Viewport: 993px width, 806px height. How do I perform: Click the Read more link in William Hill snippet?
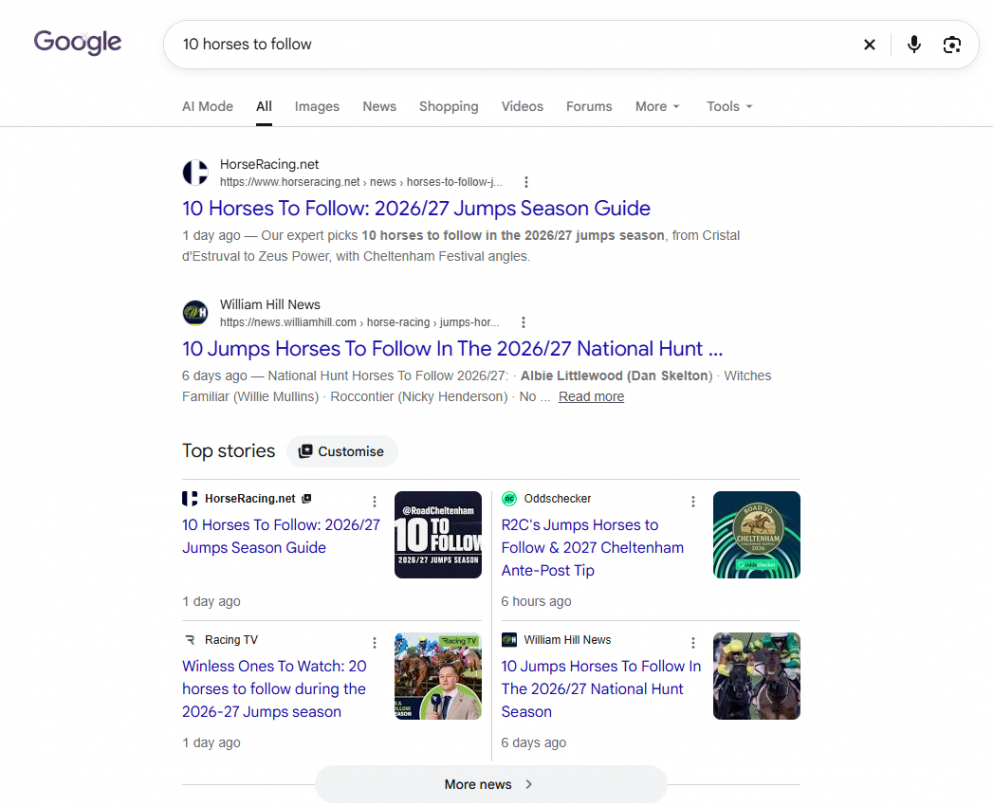[591, 396]
